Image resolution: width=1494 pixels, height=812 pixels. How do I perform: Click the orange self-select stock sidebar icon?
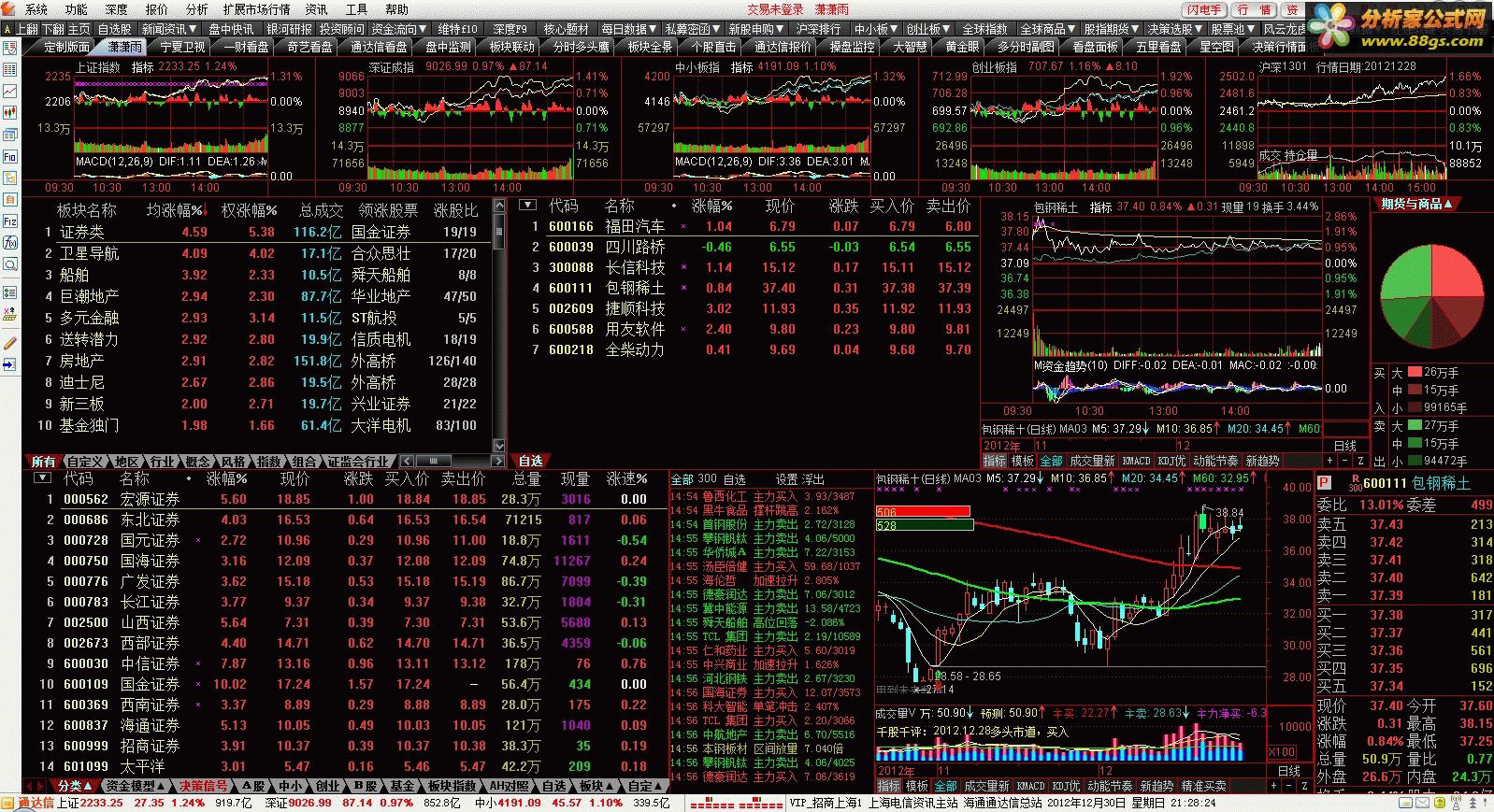pyautogui.click(x=9, y=200)
